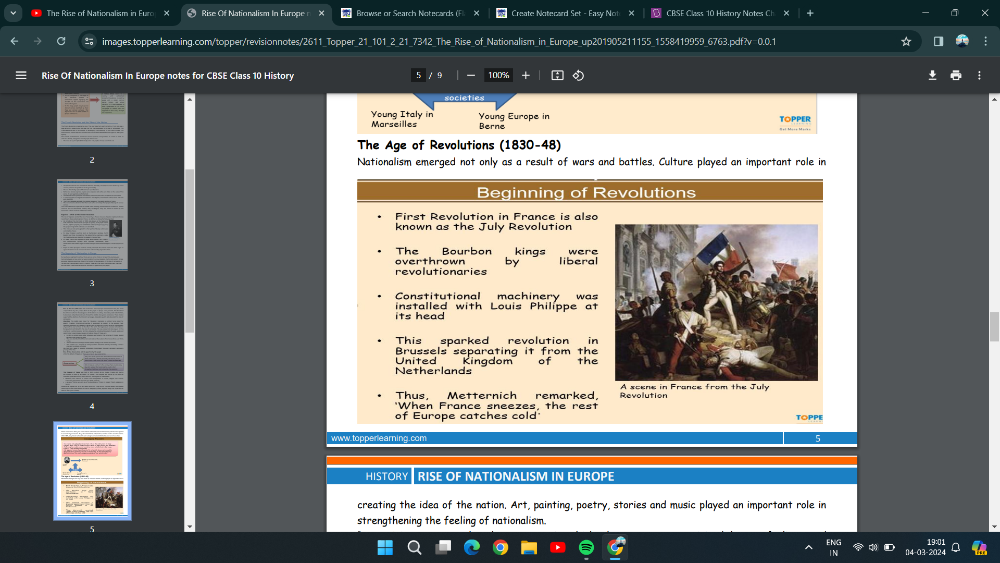
Task: Click the PDF zoom in plus button
Action: coord(526,75)
